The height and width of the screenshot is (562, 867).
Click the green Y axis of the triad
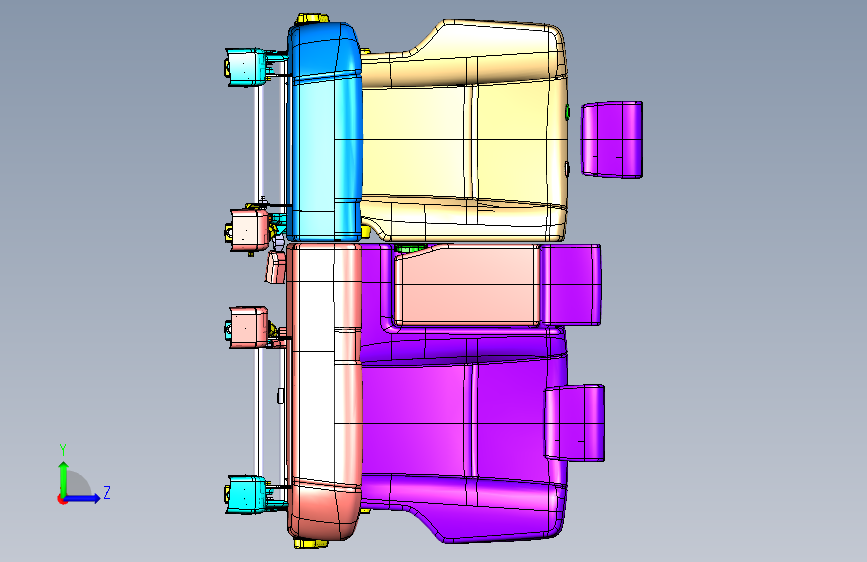64,478
